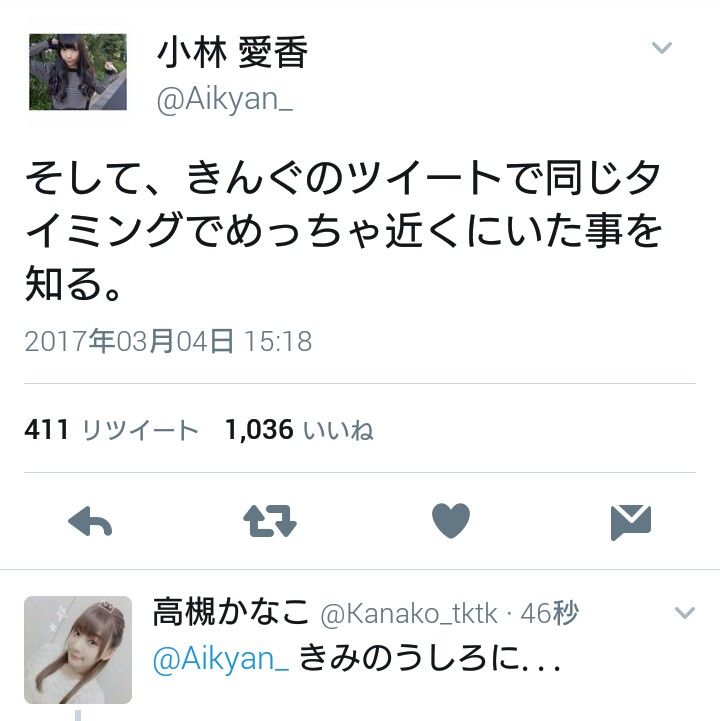Screen dimensions: 720x721
Task: Reply to the tweet by 小林 愛香
Action: (90, 521)
